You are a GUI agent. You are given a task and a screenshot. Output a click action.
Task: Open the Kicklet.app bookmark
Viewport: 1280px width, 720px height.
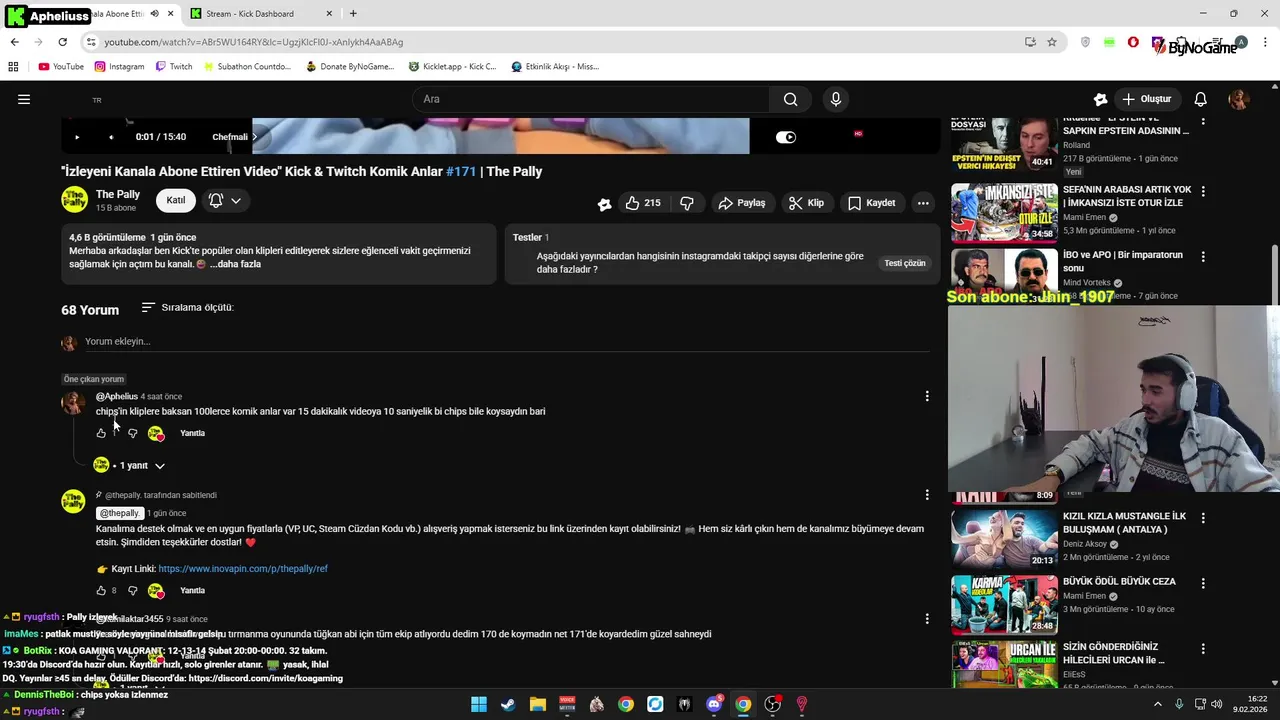point(452,67)
